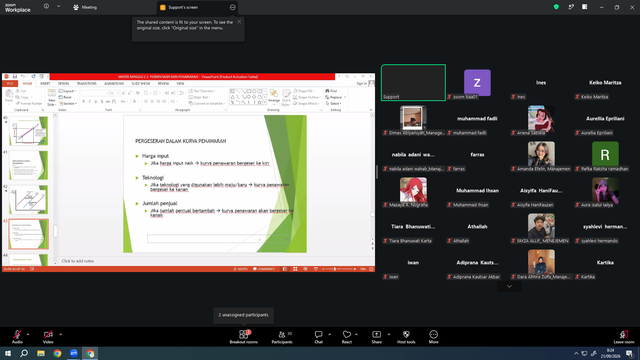Image resolution: width=640 pixels, height=360 pixels.
Task: Open the TRANSITIONS ribbon tab
Action: pyautogui.click(x=87, y=83)
